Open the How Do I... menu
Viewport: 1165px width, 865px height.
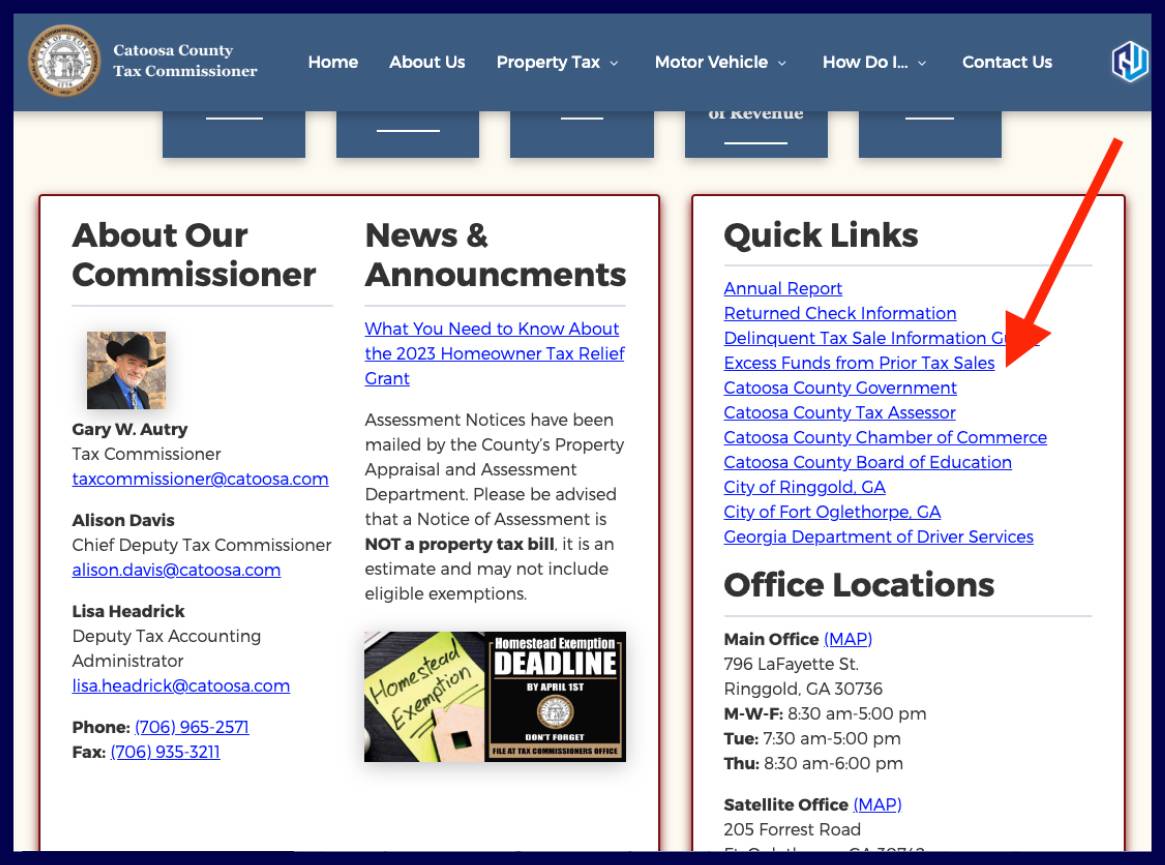pyautogui.click(x=874, y=62)
